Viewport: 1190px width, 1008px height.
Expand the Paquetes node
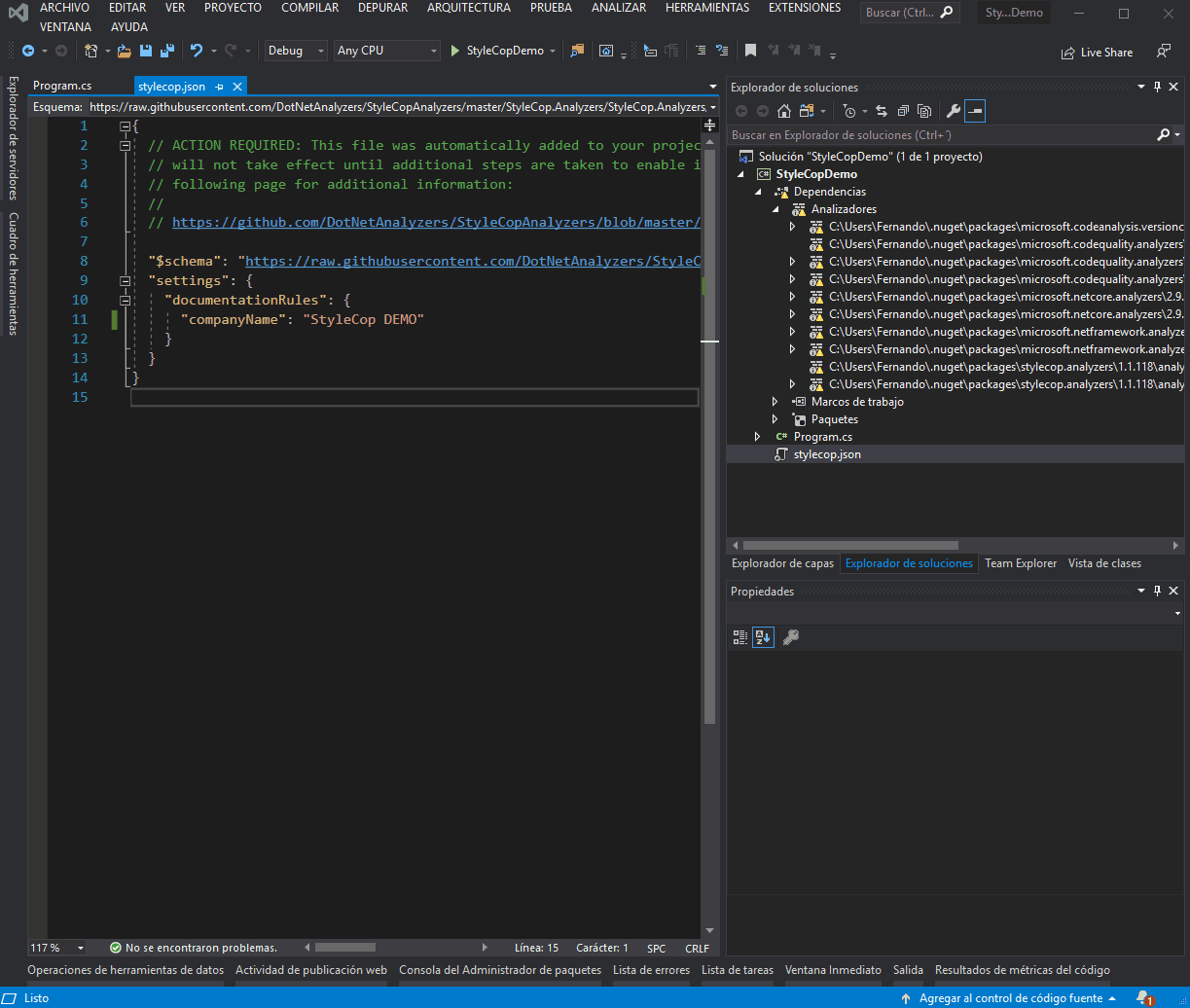point(775,419)
